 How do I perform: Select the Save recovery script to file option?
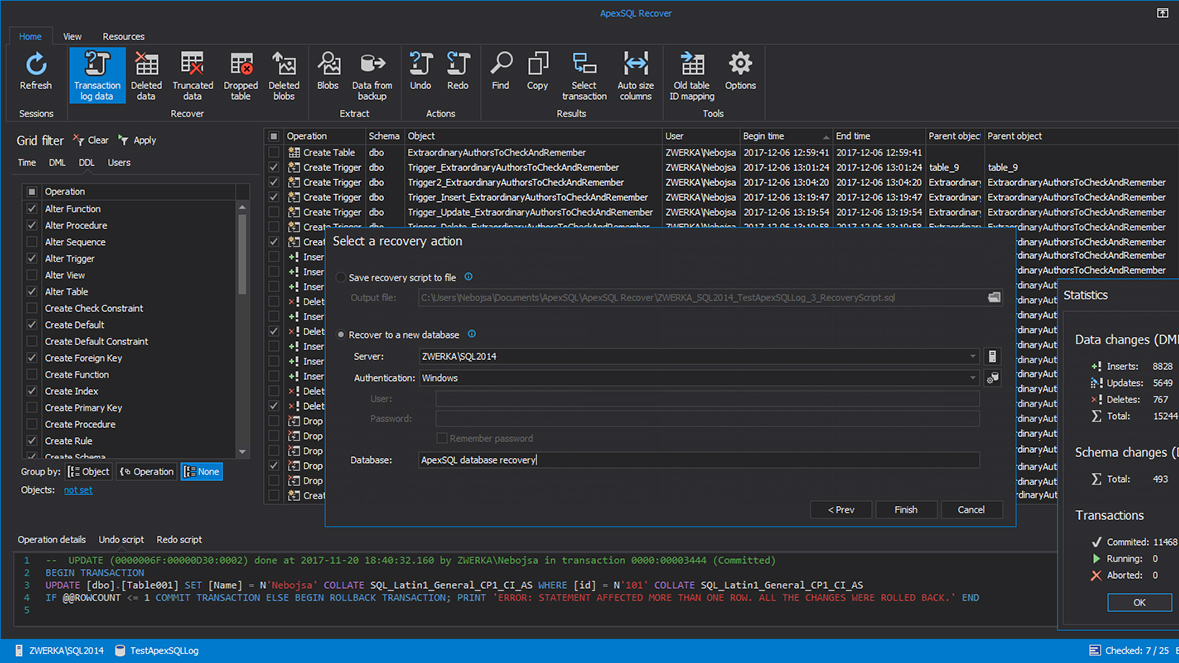(x=340, y=277)
